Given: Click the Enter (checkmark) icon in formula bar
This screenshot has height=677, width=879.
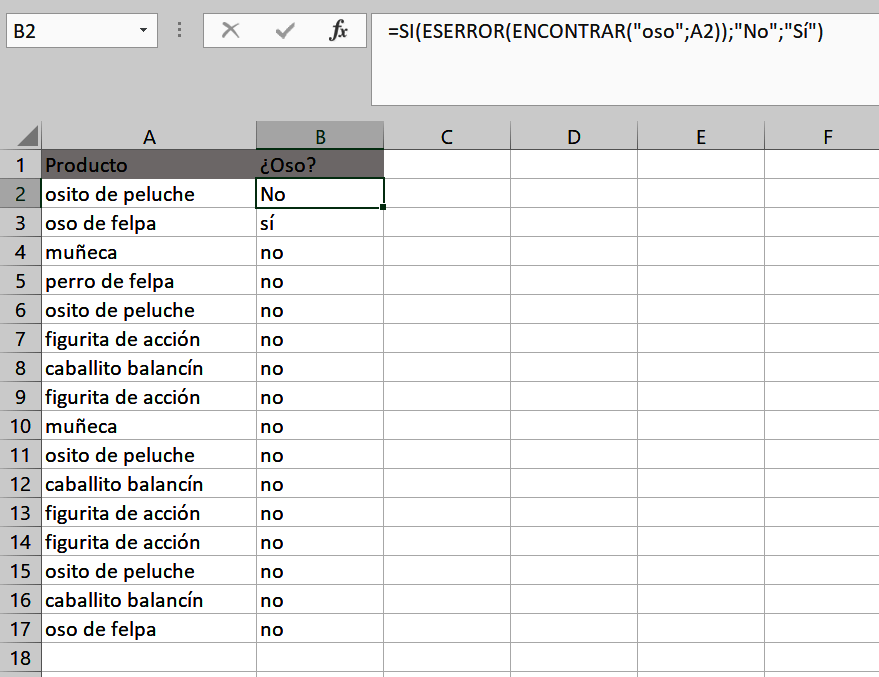Looking at the screenshot, I should tap(285, 29).
